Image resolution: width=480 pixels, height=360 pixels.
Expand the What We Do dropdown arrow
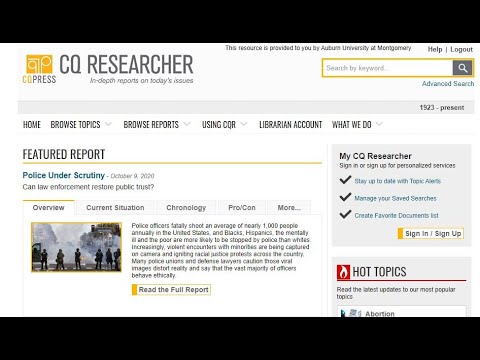click(379, 124)
